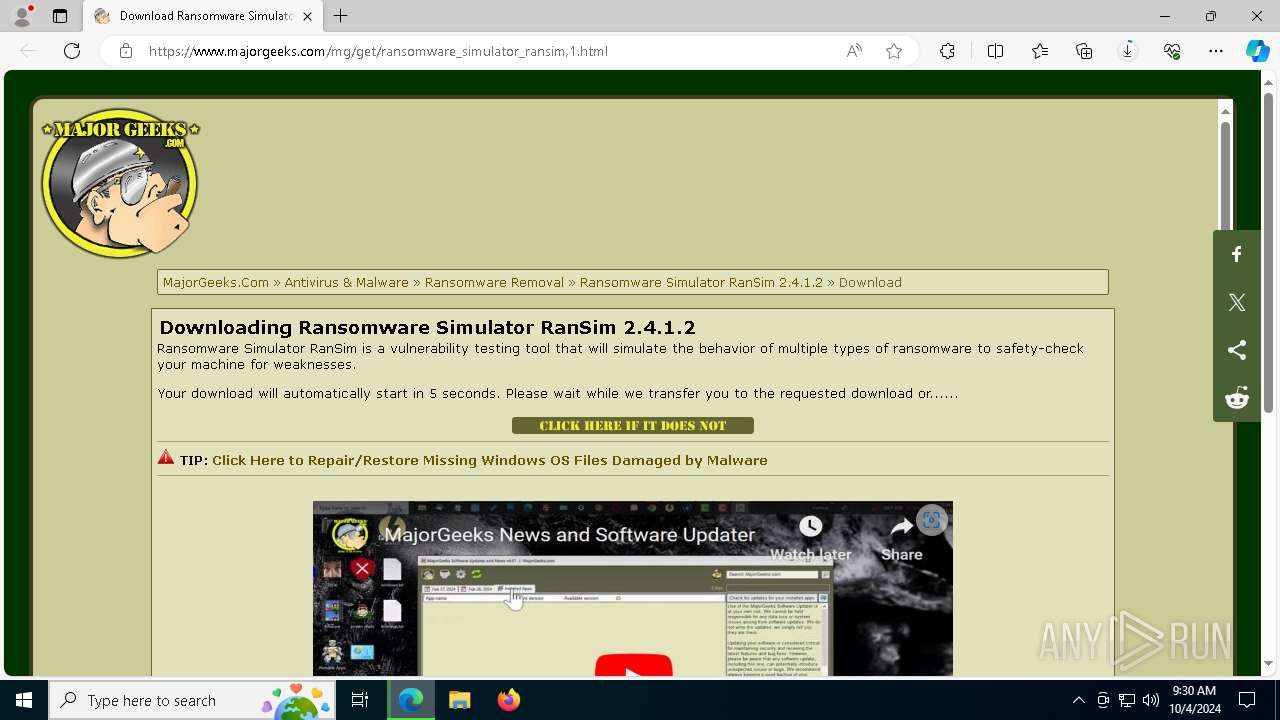1280x720 pixels.
Task: Click the MajorGeeks logo
Action: tap(120, 183)
